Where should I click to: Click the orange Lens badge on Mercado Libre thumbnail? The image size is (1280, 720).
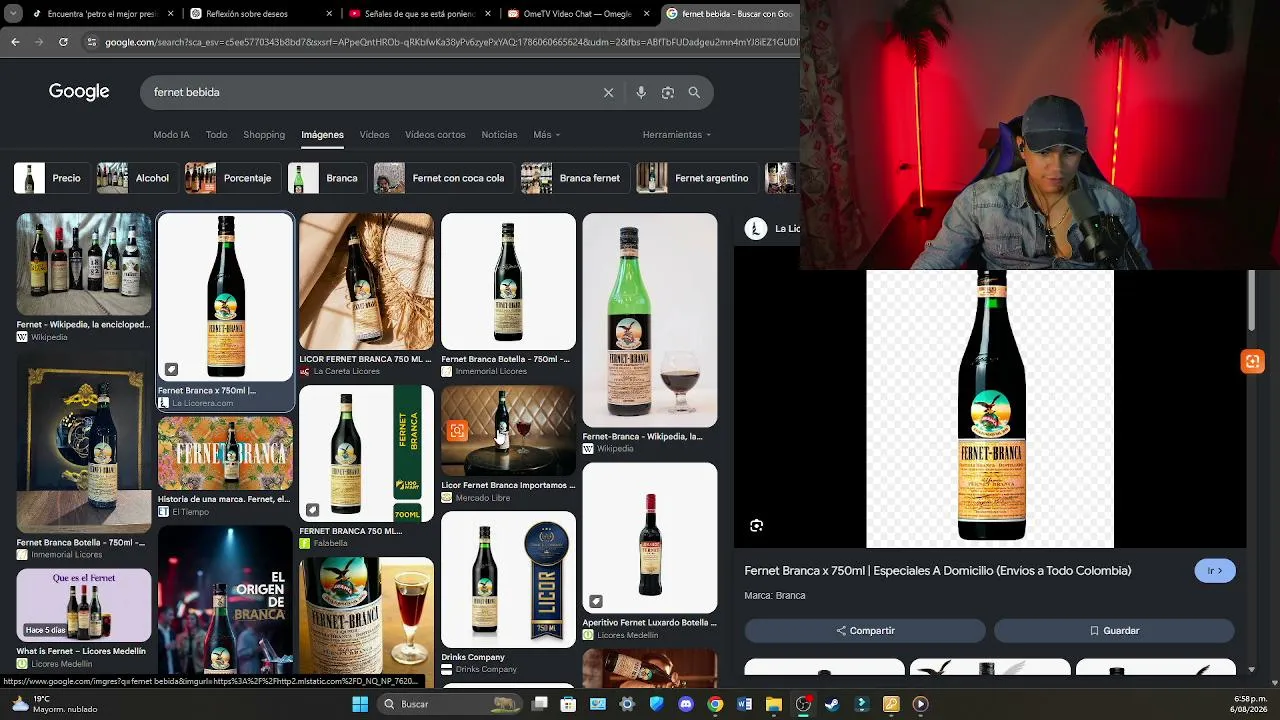(x=457, y=431)
